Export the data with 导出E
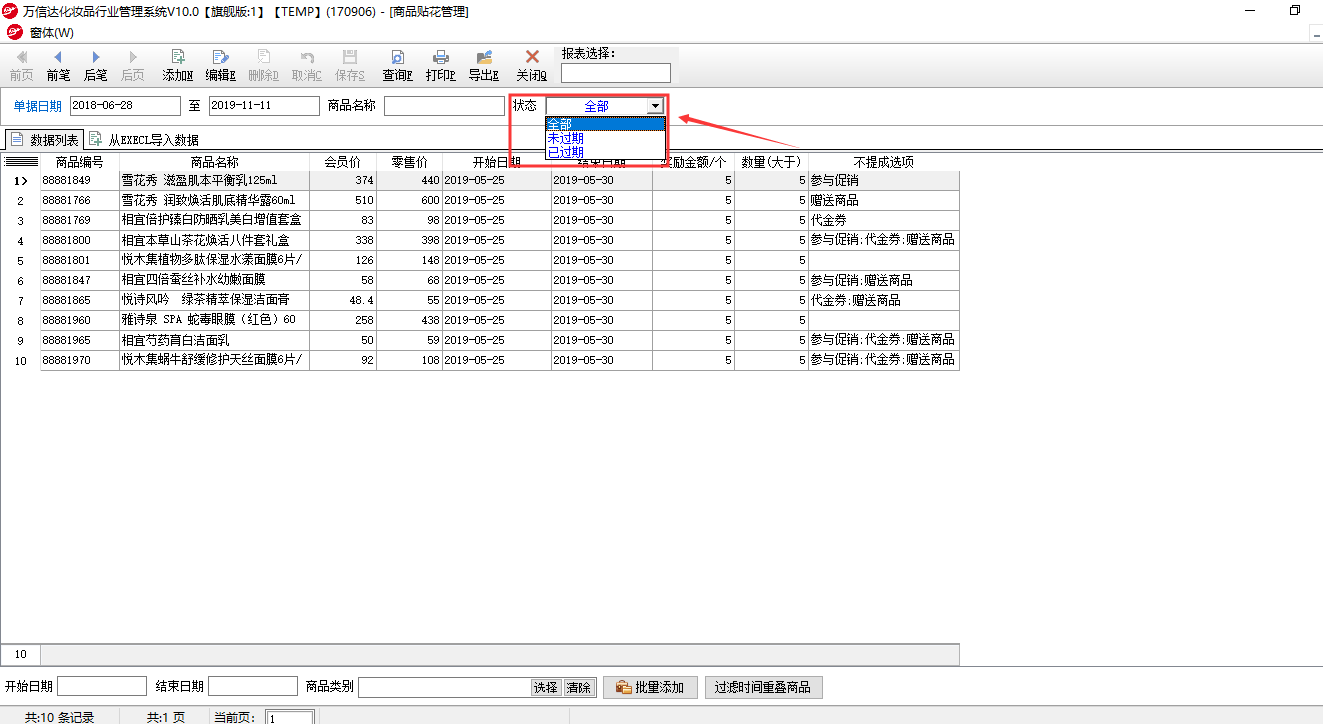Screen dimensions: 1323x724 [x=484, y=65]
